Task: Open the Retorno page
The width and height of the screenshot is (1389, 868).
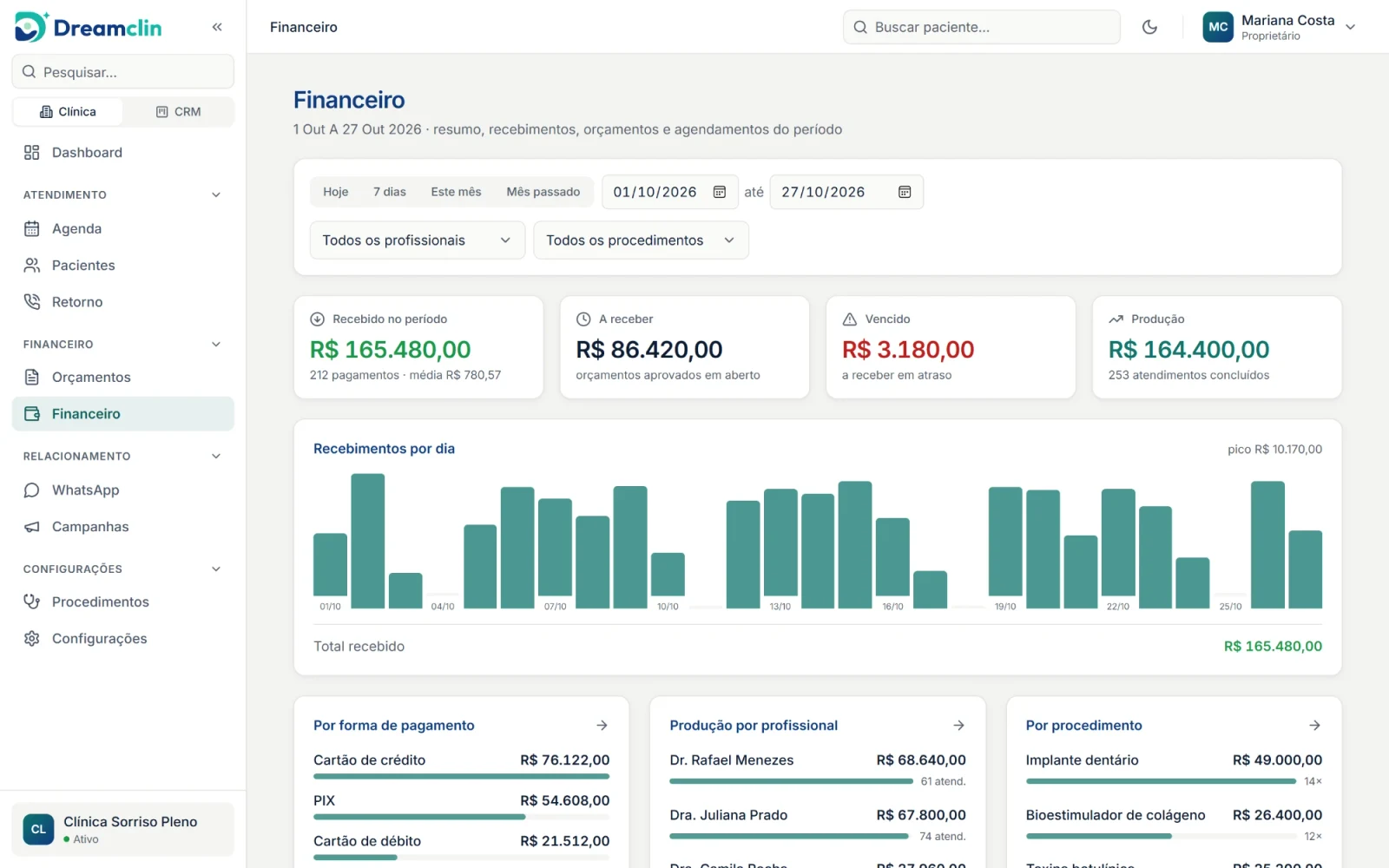Action: click(122, 301)
